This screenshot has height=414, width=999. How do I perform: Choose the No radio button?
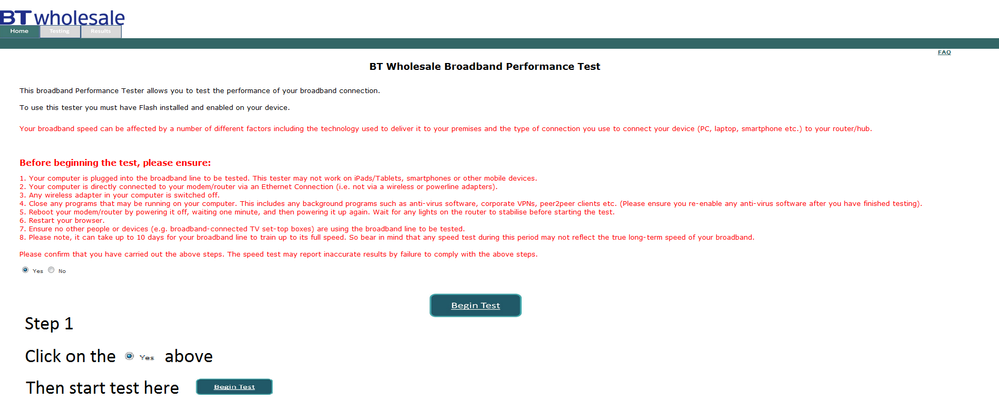click(x=51, y=270)
